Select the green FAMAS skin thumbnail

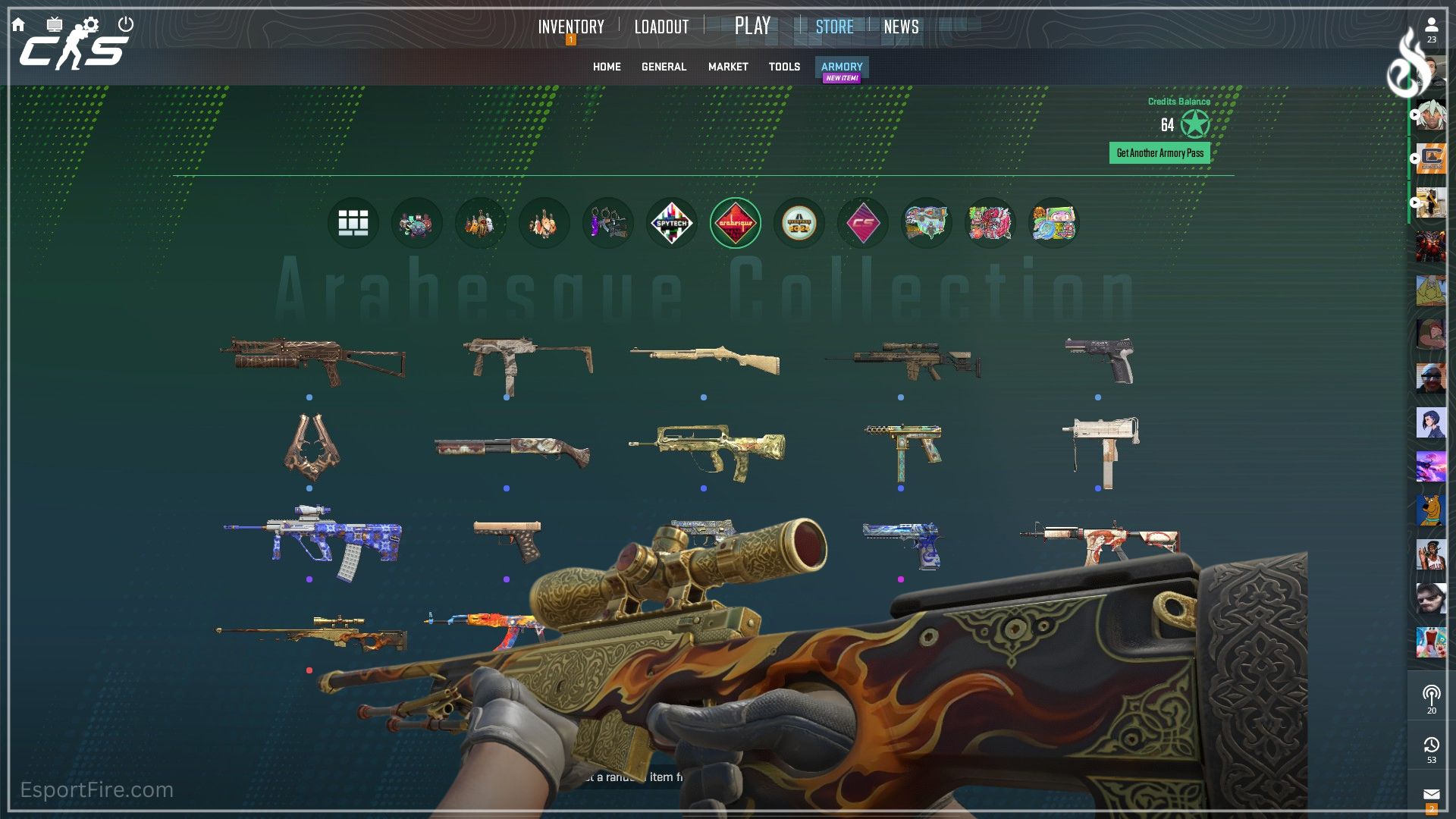[707, 452]
